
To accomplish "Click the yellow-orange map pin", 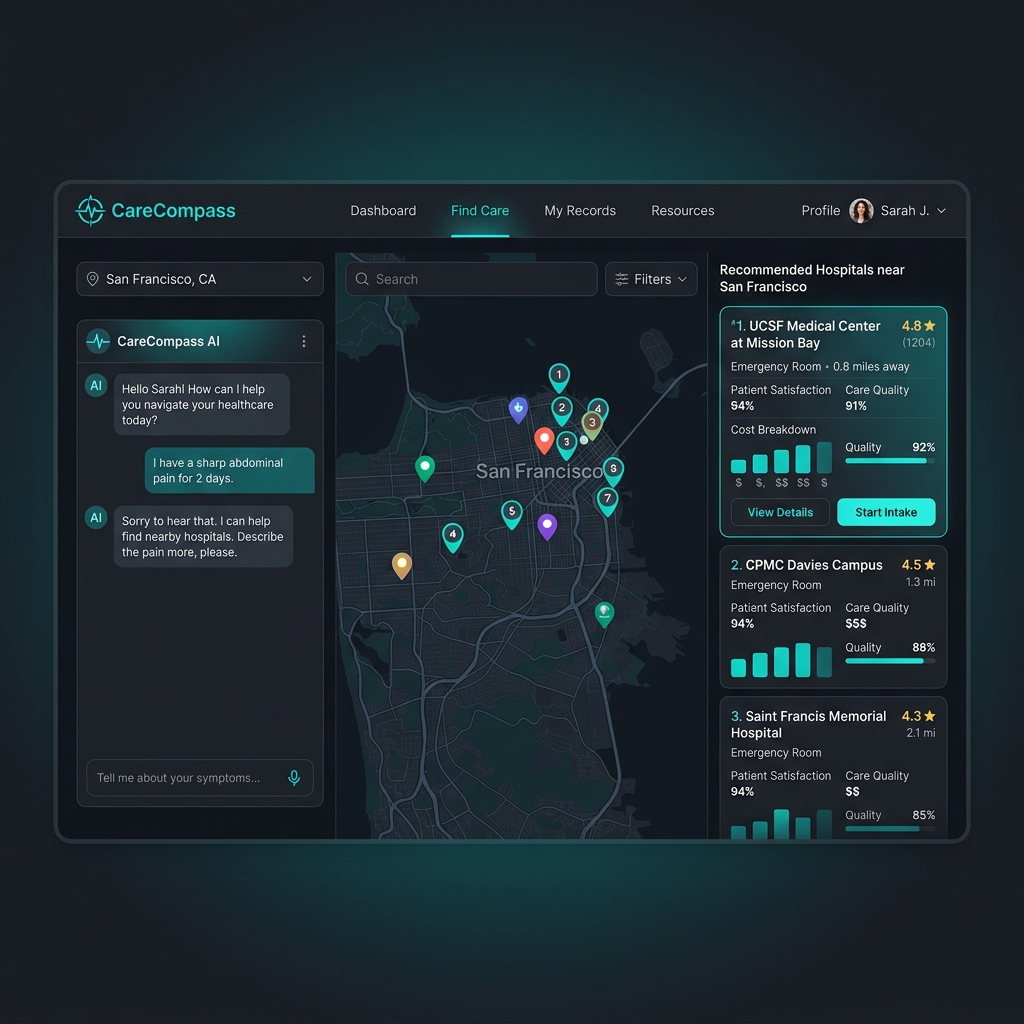I will pyautogui.click(x=402, y=566).
